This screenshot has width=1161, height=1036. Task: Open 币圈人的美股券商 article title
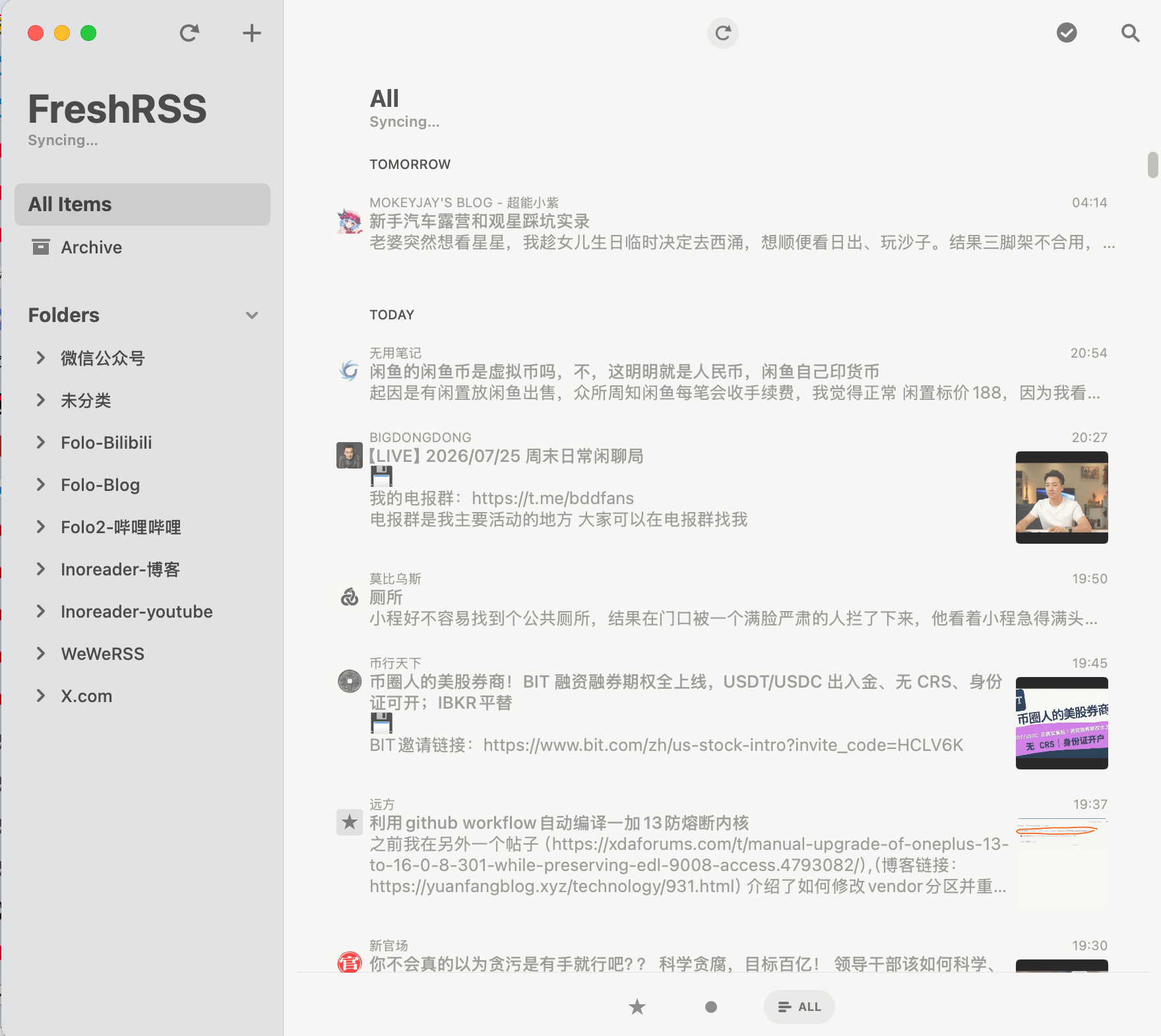tap(686, 692)
